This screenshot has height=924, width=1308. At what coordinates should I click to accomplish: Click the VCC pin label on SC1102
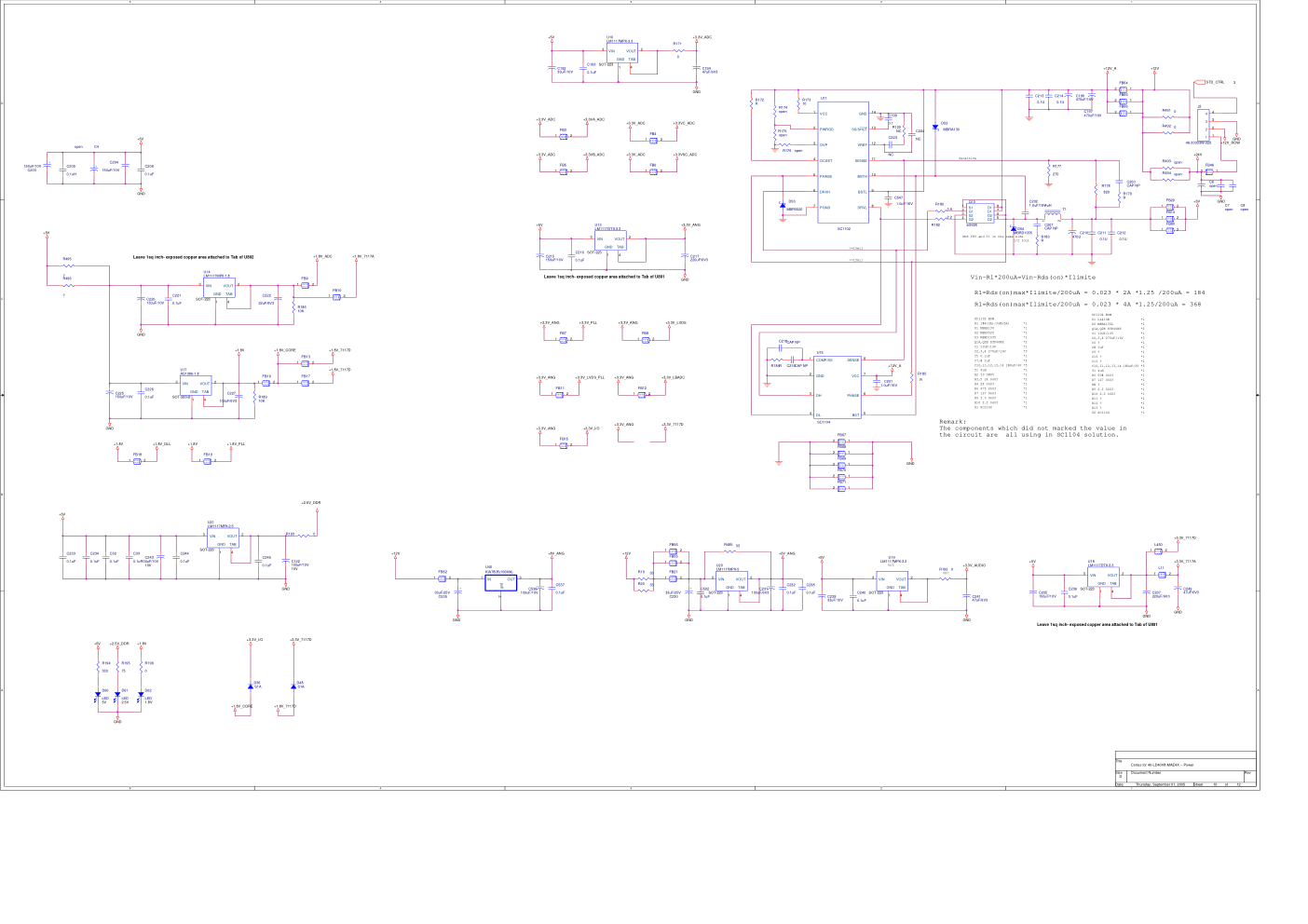[824, 114]
